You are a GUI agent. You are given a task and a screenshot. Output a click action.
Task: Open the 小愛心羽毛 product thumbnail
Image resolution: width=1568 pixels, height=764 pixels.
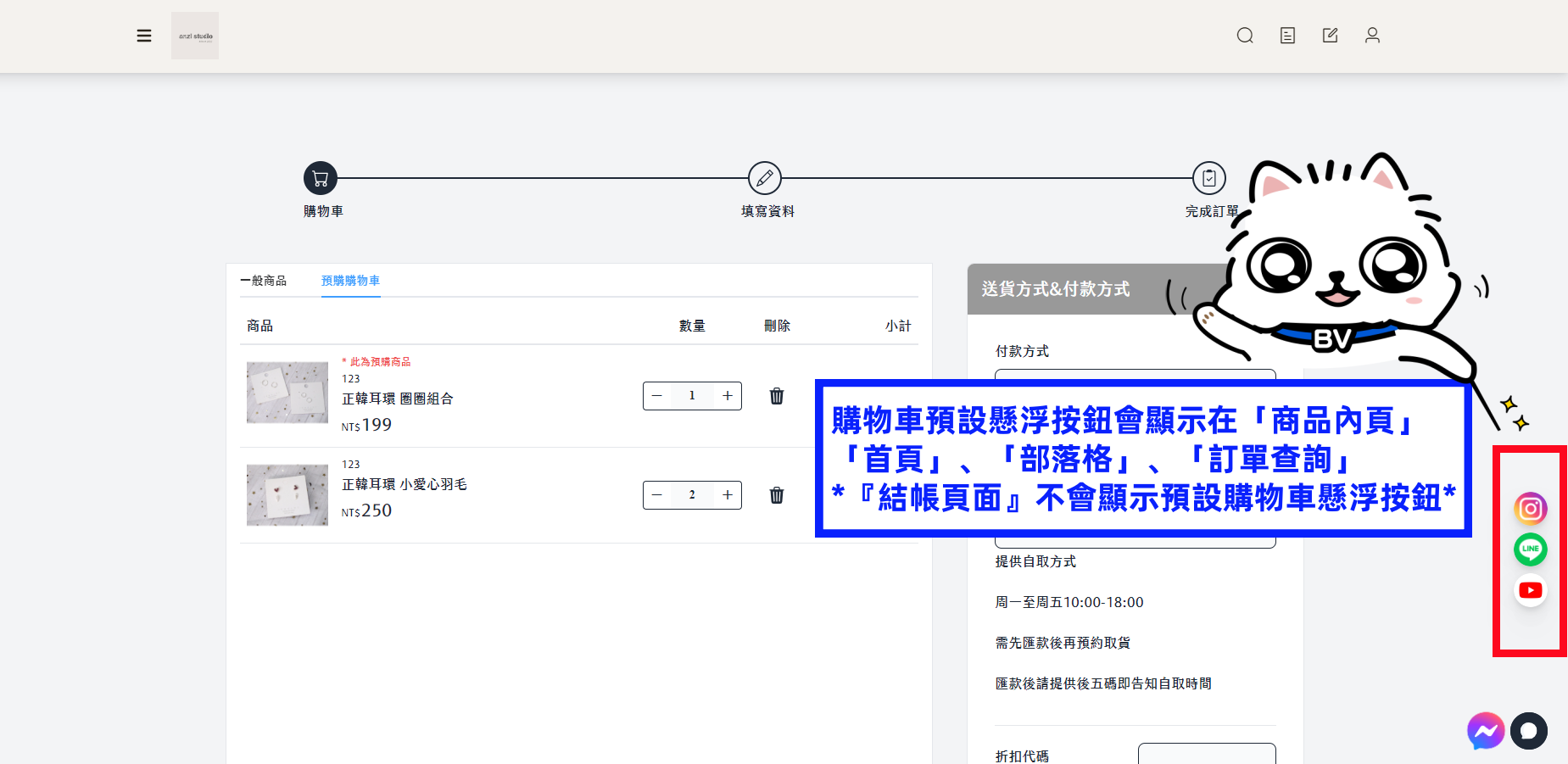click(287, 495)
